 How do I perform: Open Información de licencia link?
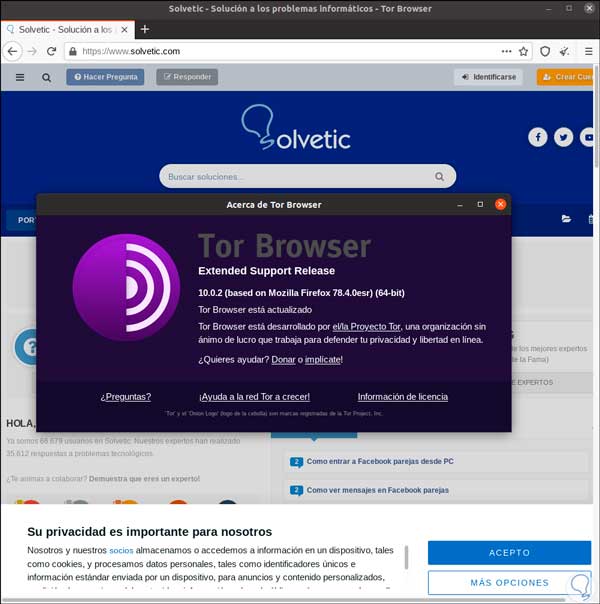point(403,397)
